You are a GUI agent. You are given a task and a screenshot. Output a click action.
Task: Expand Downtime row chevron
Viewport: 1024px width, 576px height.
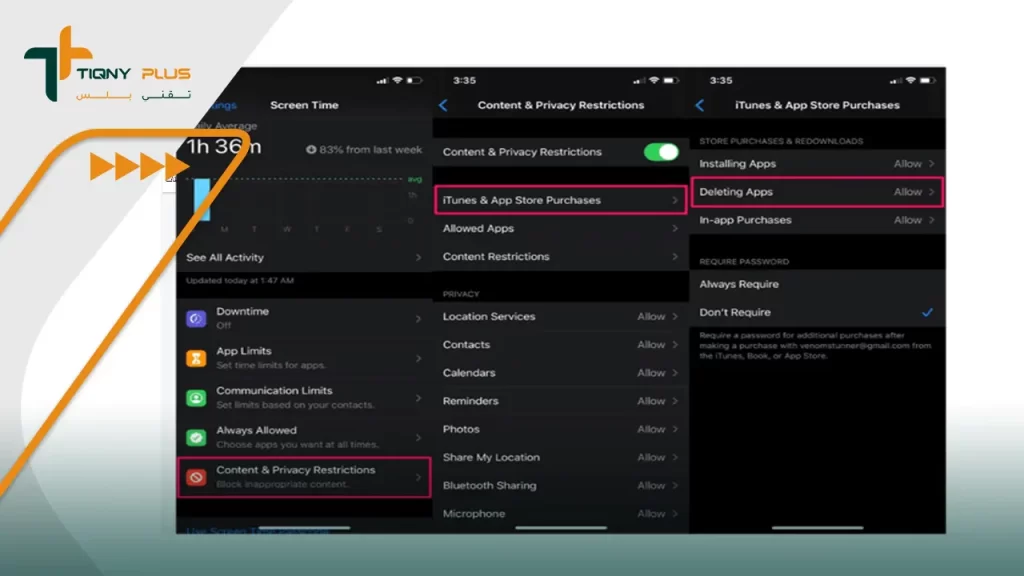(x=419, y=319)
